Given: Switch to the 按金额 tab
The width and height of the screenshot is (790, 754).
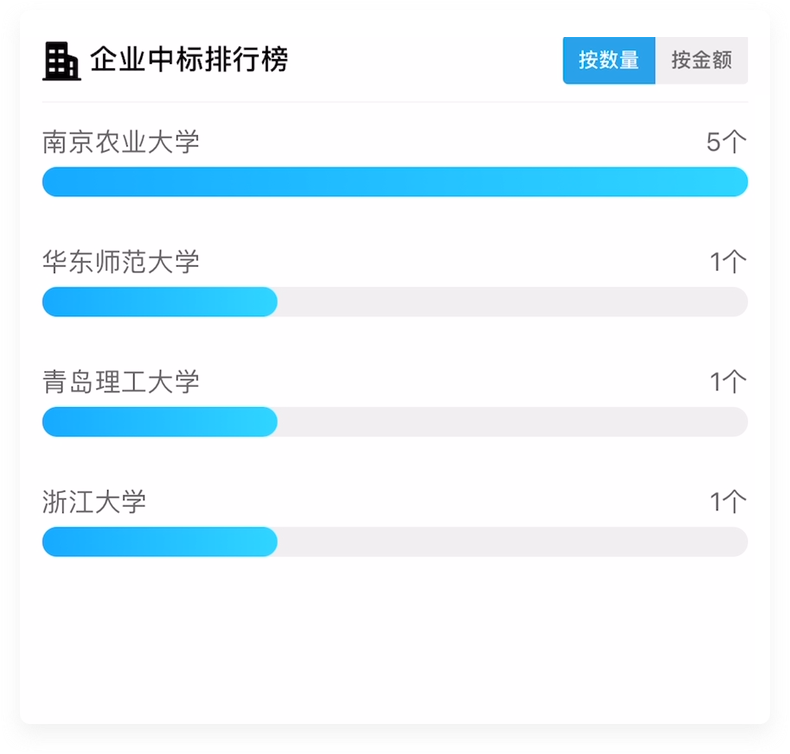Looking at the screenshot, I should coord(701,60).
